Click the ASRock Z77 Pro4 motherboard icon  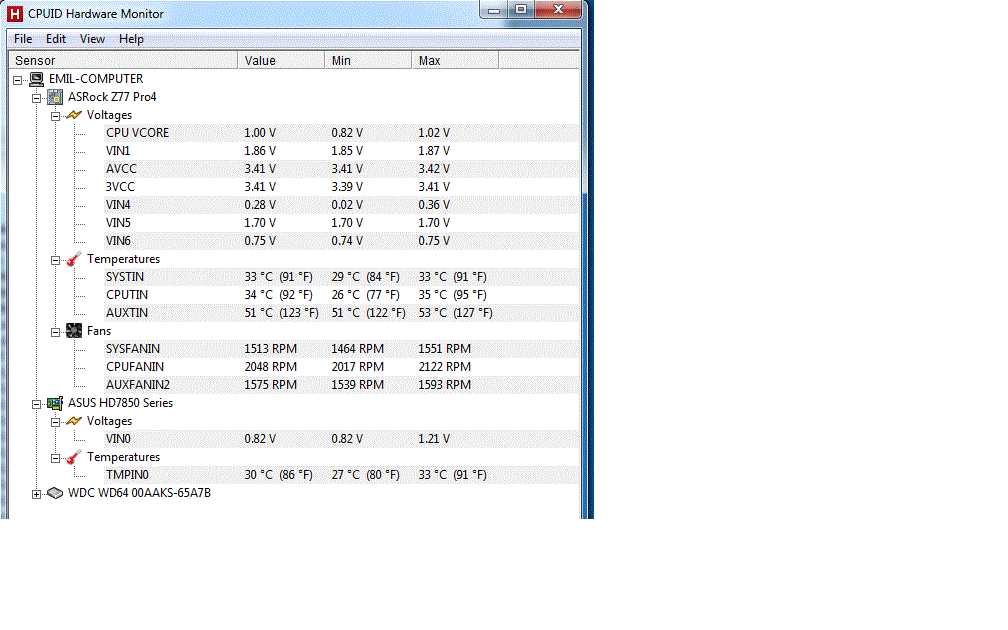[55, 97]
